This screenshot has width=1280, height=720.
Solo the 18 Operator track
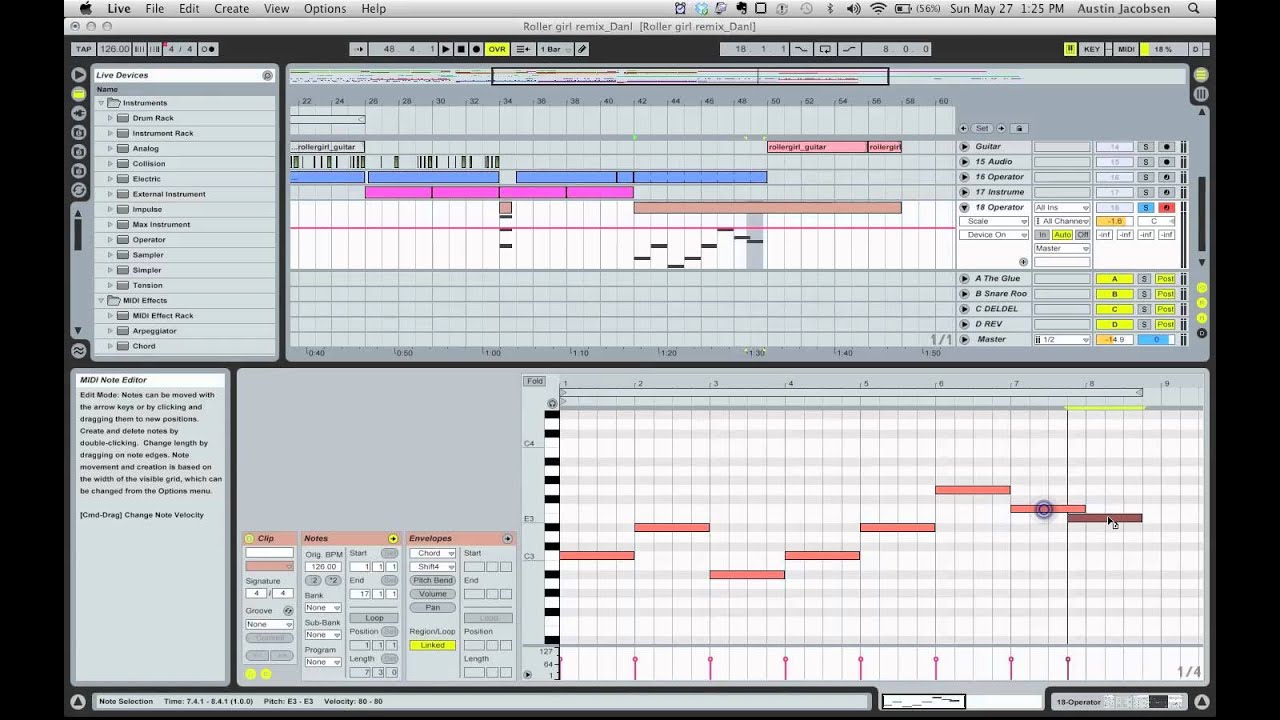click(1146, 207)
